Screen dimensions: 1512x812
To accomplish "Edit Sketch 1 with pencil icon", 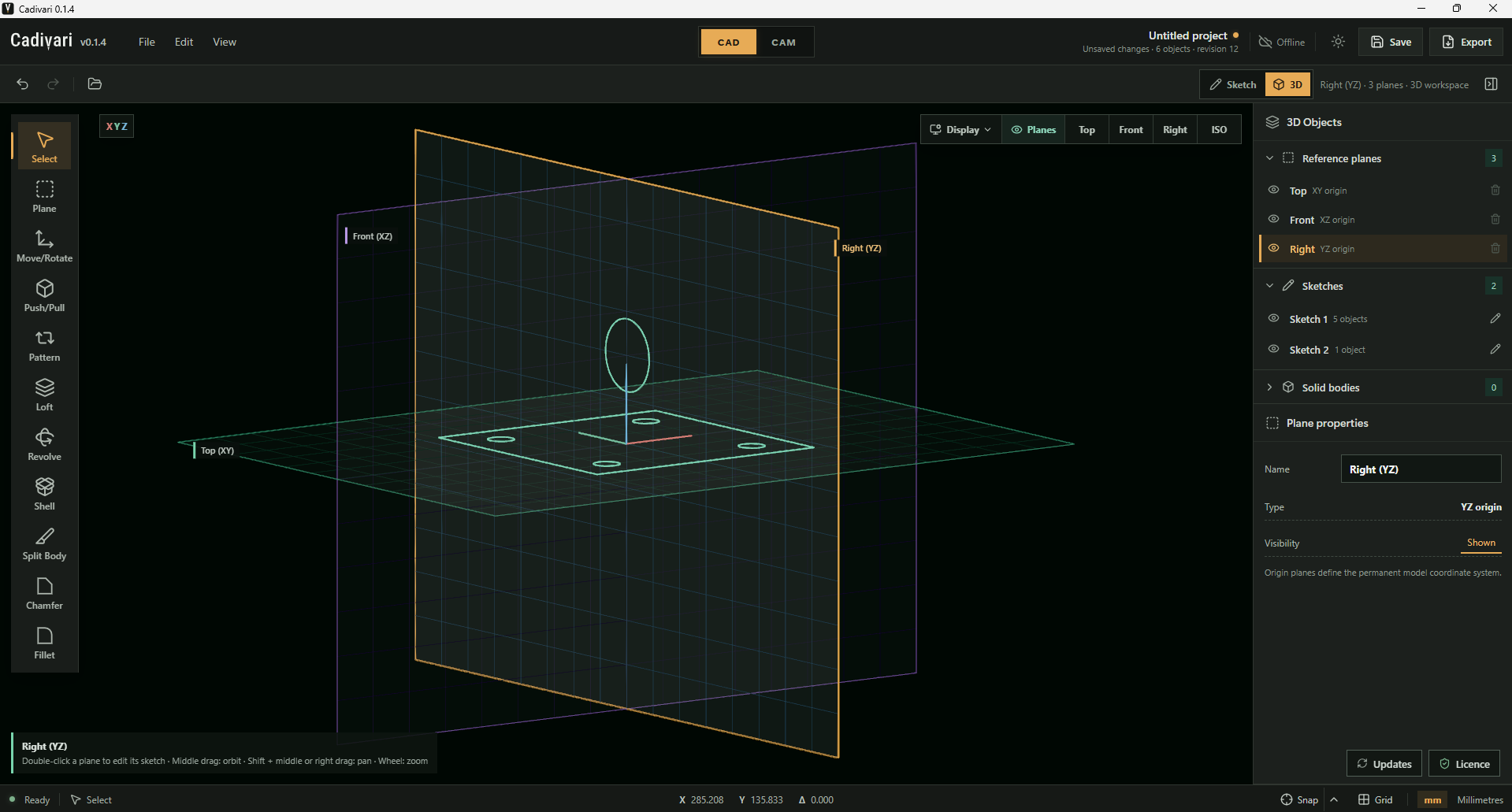I will tap(1495, 318).
